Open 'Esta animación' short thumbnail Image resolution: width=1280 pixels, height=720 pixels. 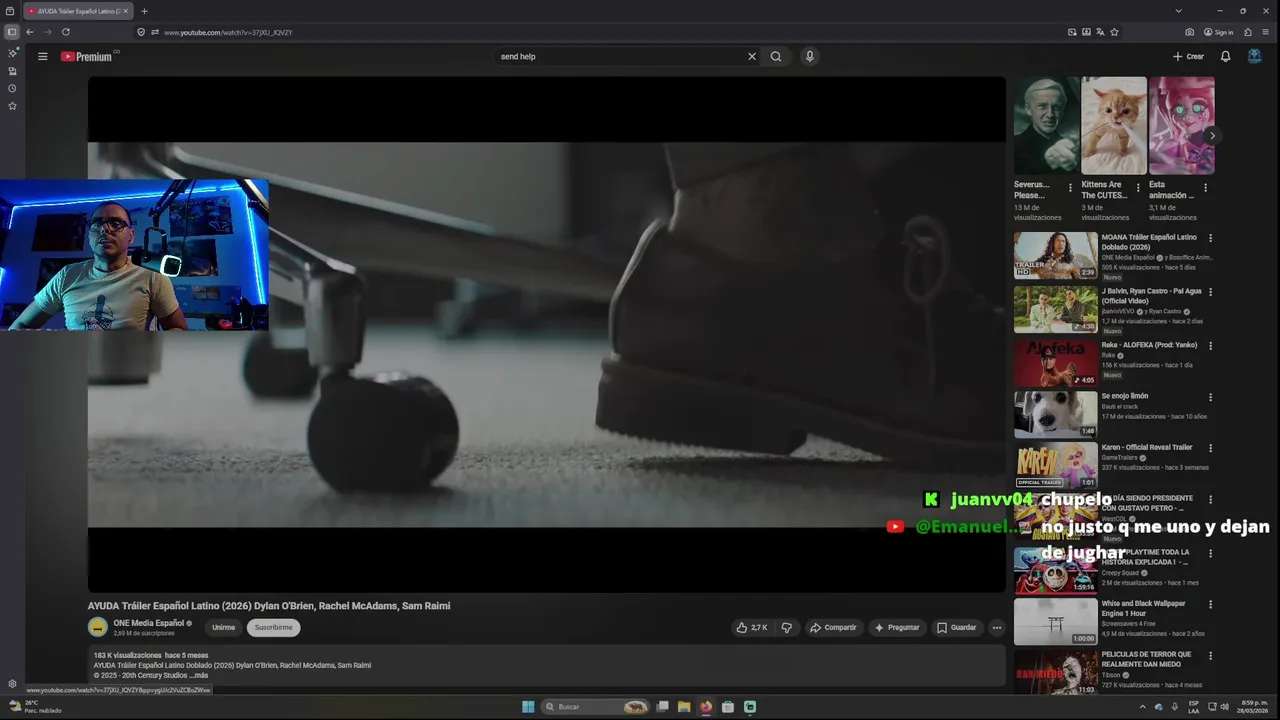coord(1181,126)
